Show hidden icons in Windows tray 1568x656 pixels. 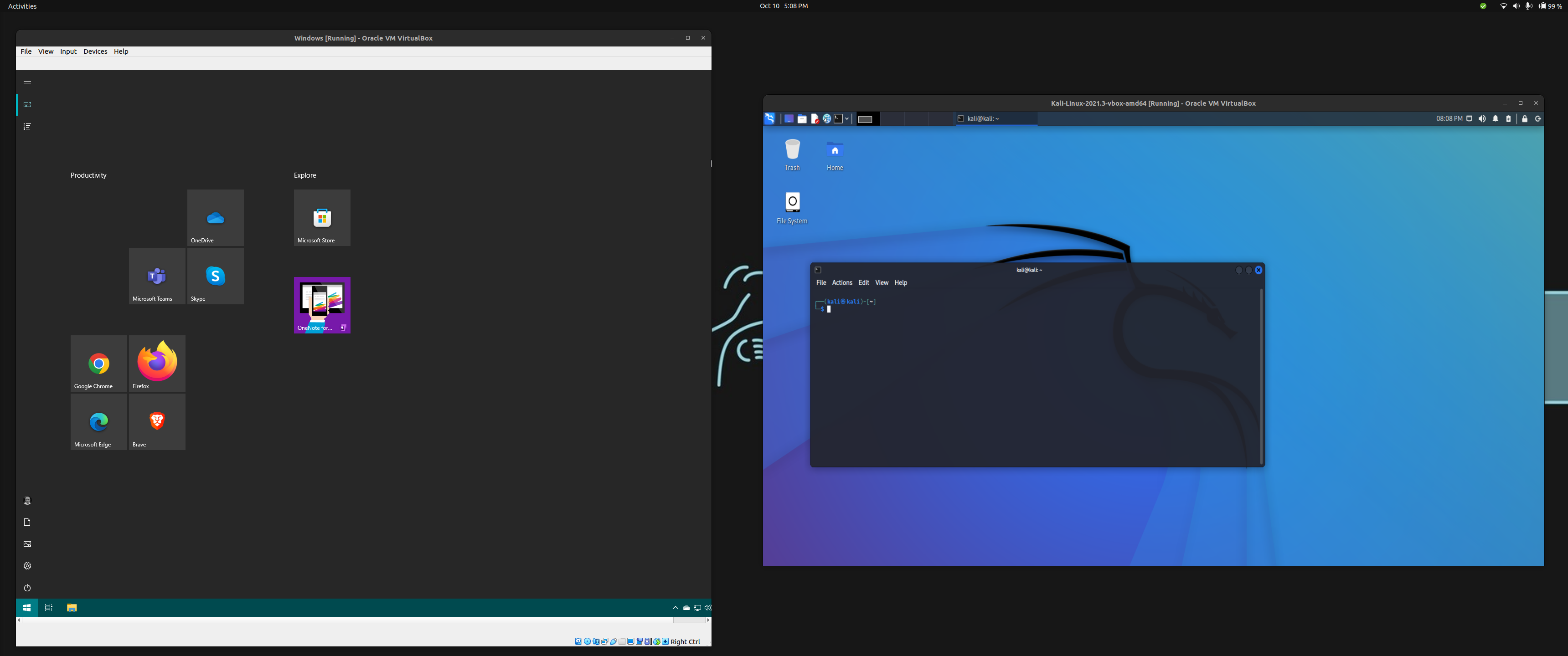coord(675,608)
